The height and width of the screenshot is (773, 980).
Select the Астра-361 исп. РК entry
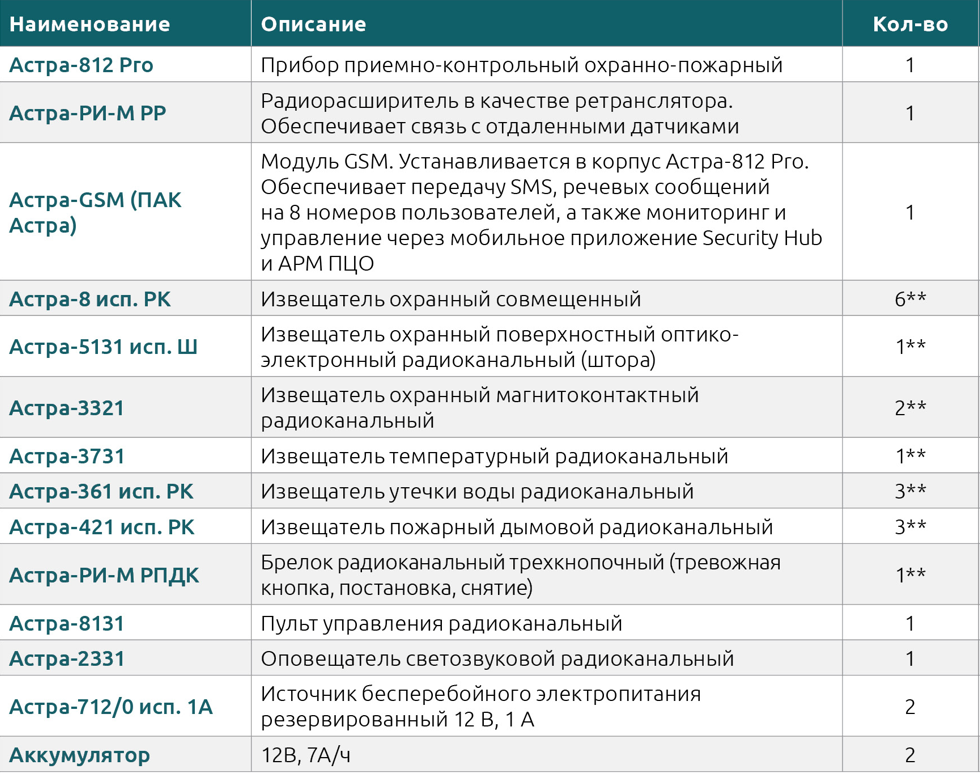[82, 492]
